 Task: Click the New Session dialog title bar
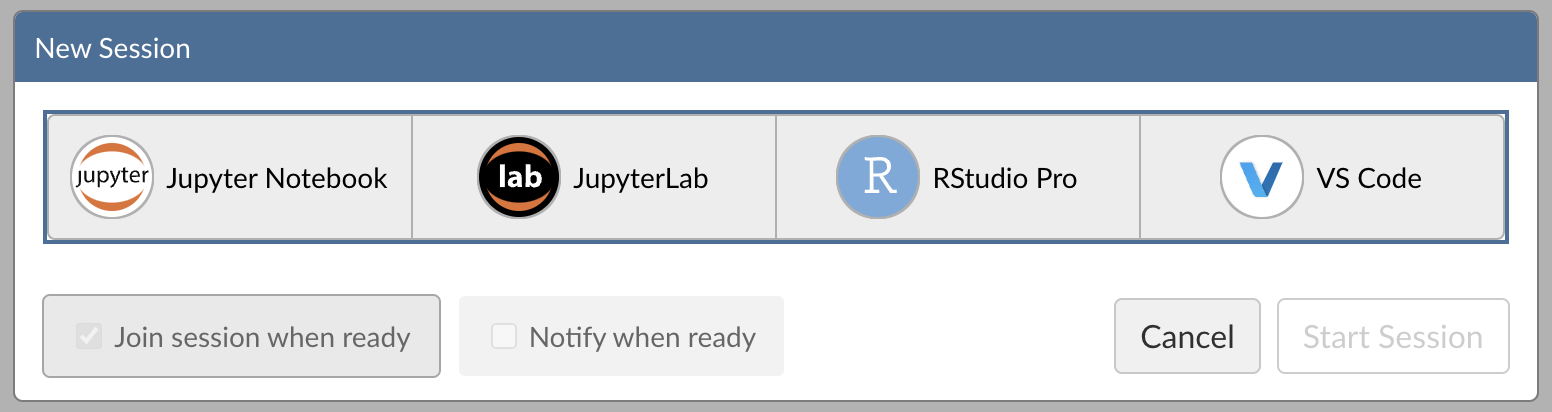click(x=776, y=48)
